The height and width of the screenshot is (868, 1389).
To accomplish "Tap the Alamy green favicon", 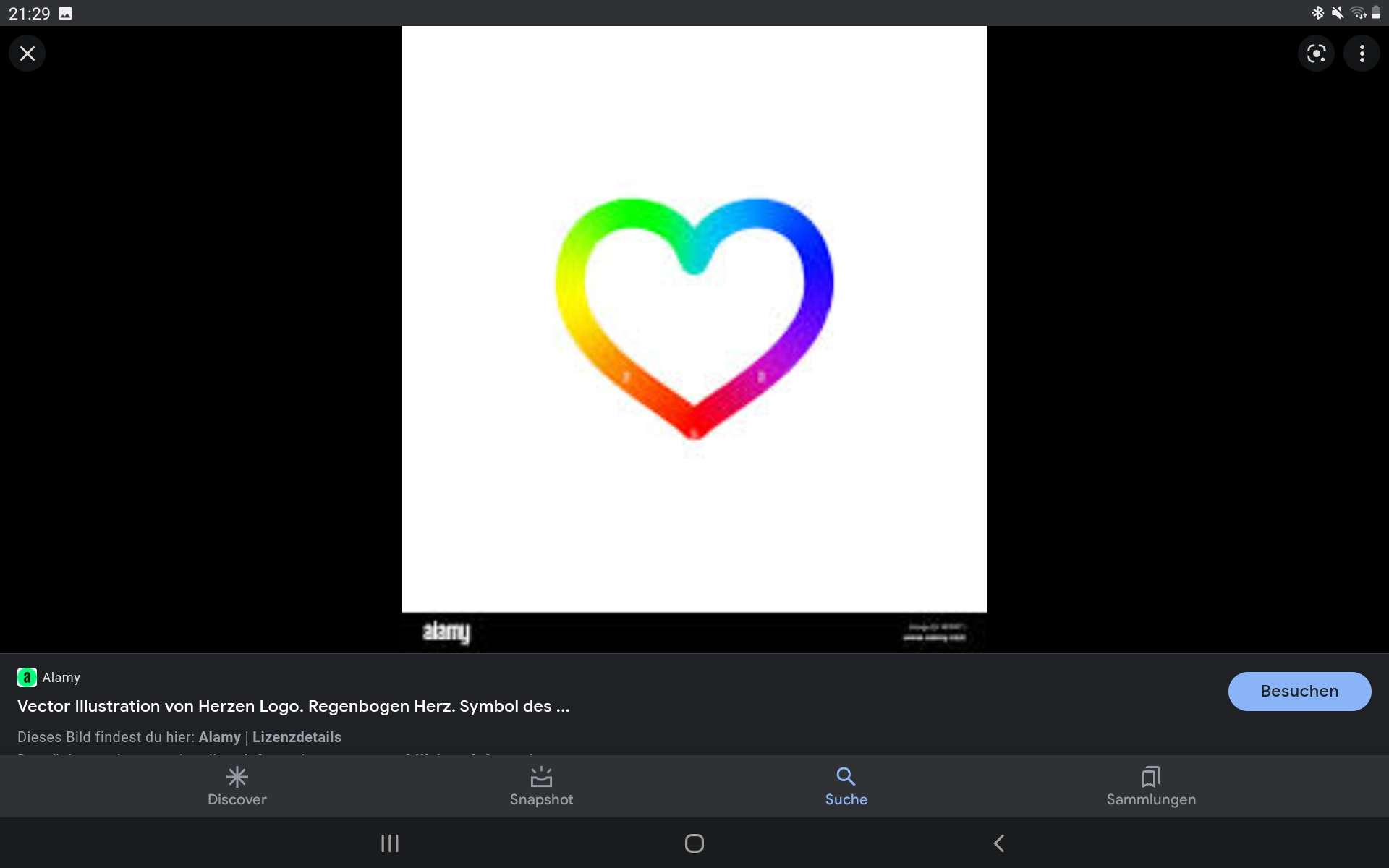I will (27, 677).
